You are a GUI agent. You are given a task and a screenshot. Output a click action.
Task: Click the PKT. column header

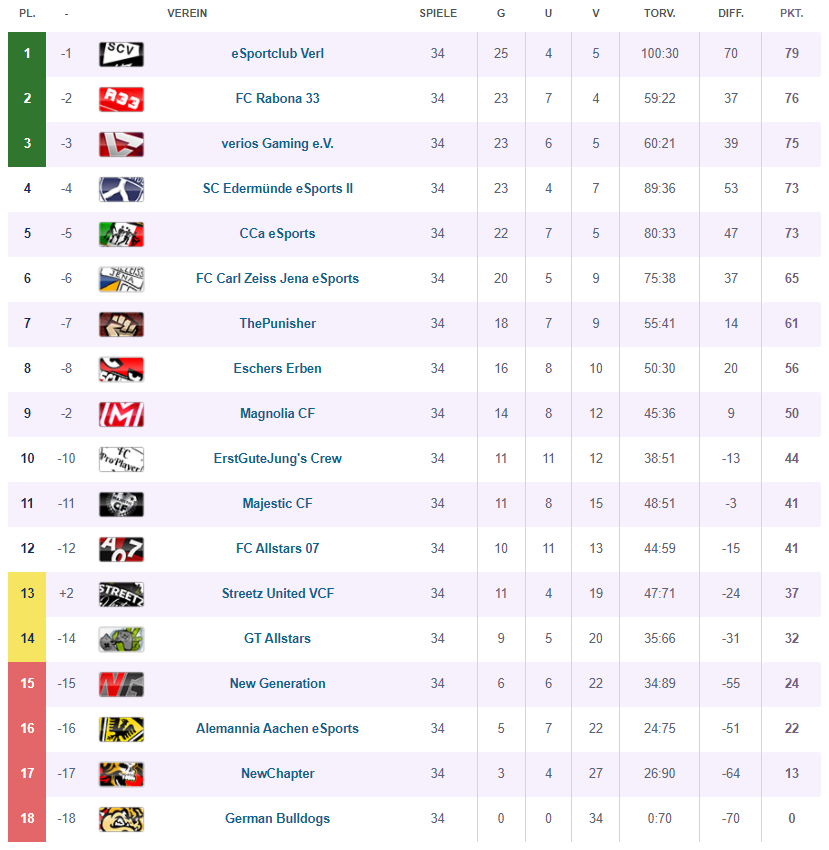[x=792, y=13]
